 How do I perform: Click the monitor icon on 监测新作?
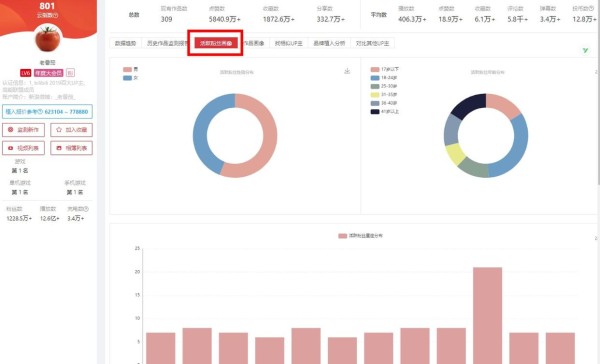click(11, 130)
